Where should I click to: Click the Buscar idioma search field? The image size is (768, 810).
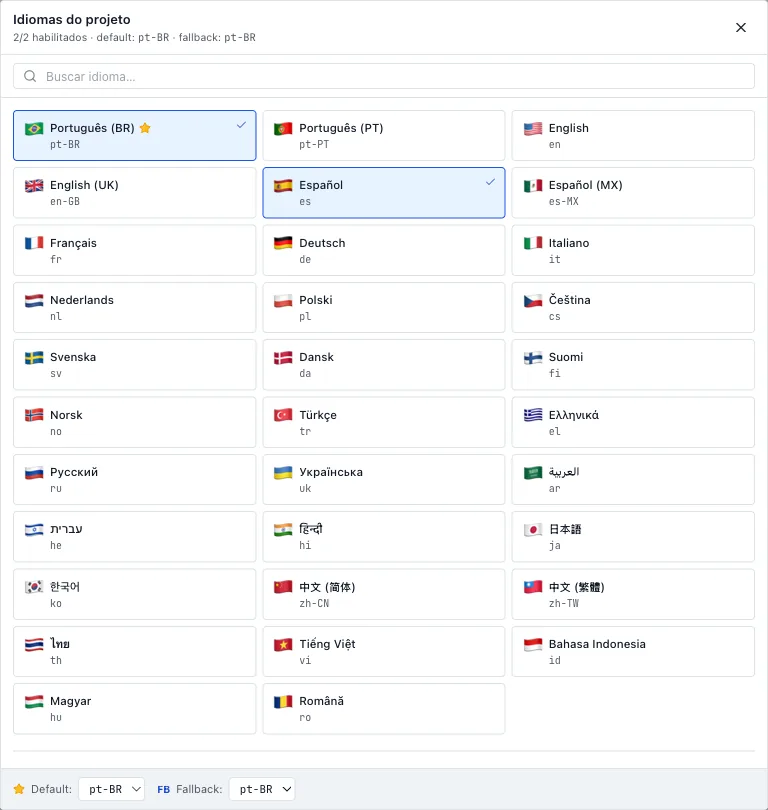click(384, 76)
